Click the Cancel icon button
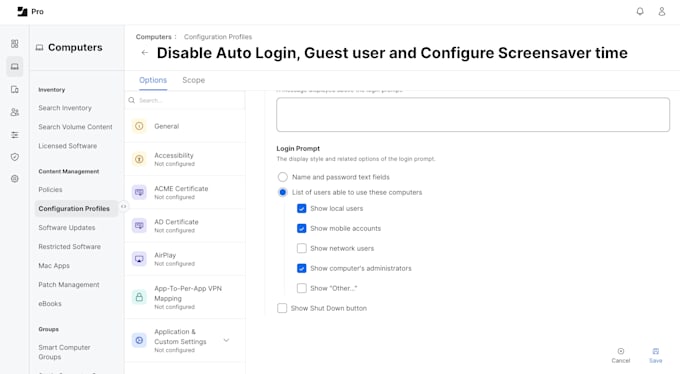The height and width of the screenshot is (374, 680). (x=621, y=355)
